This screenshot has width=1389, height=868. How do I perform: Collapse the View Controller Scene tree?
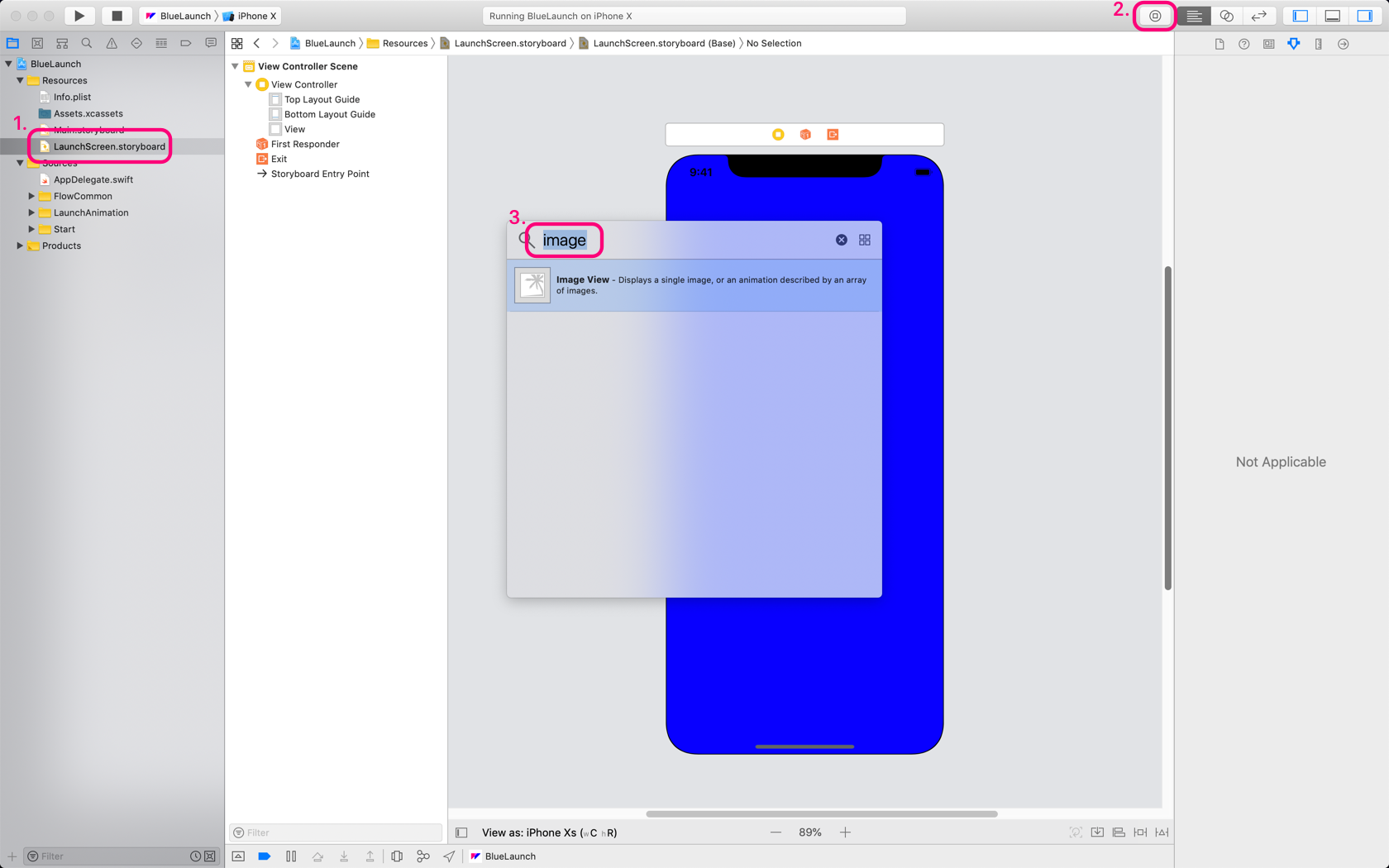[235, 66]
